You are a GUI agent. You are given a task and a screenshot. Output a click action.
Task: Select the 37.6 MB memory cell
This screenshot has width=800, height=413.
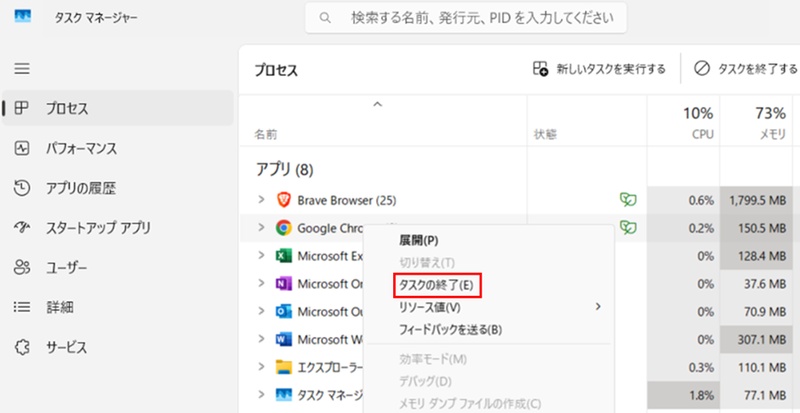[x=756, y=283]
